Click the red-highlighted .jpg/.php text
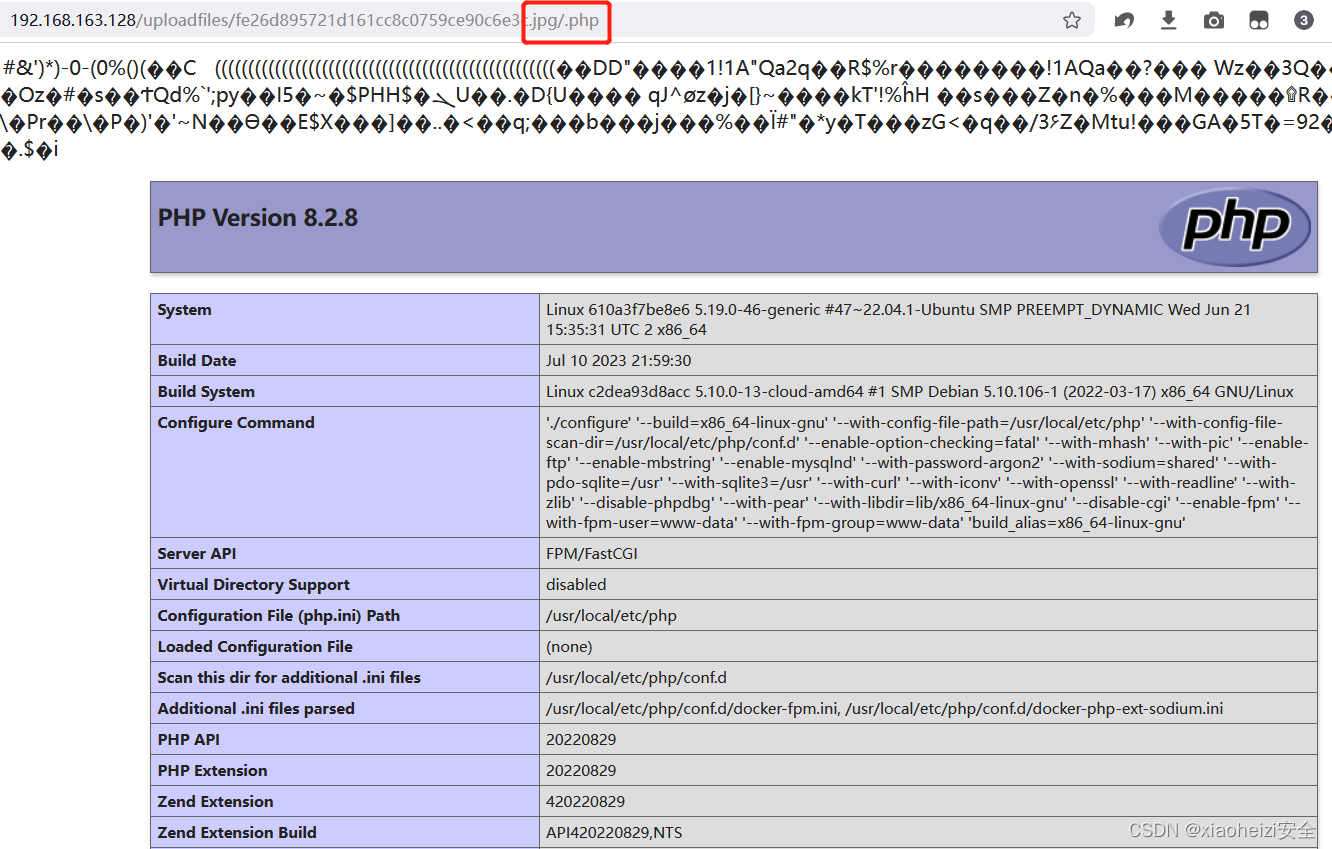The height and width of the screenshot is (849, 1332). tap(566, 19)
